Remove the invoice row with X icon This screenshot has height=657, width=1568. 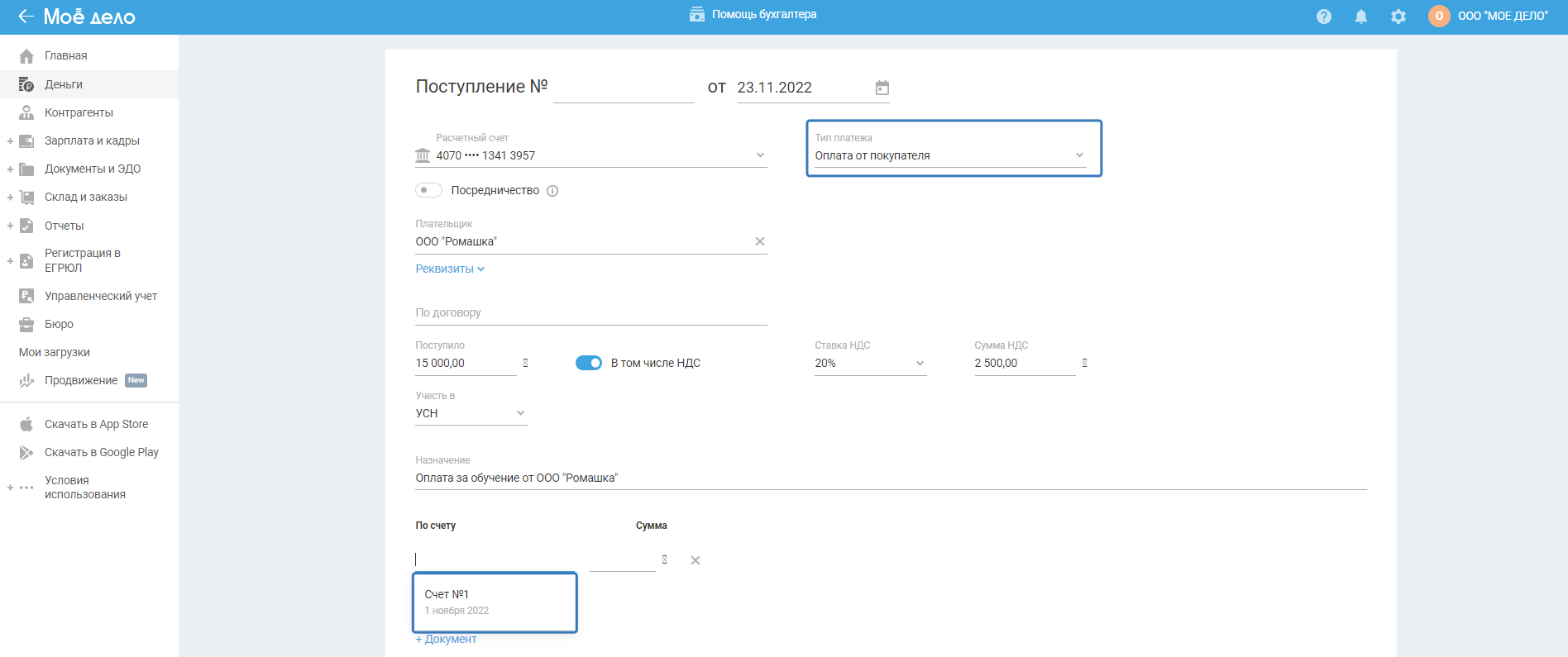[x=696, y=560]
